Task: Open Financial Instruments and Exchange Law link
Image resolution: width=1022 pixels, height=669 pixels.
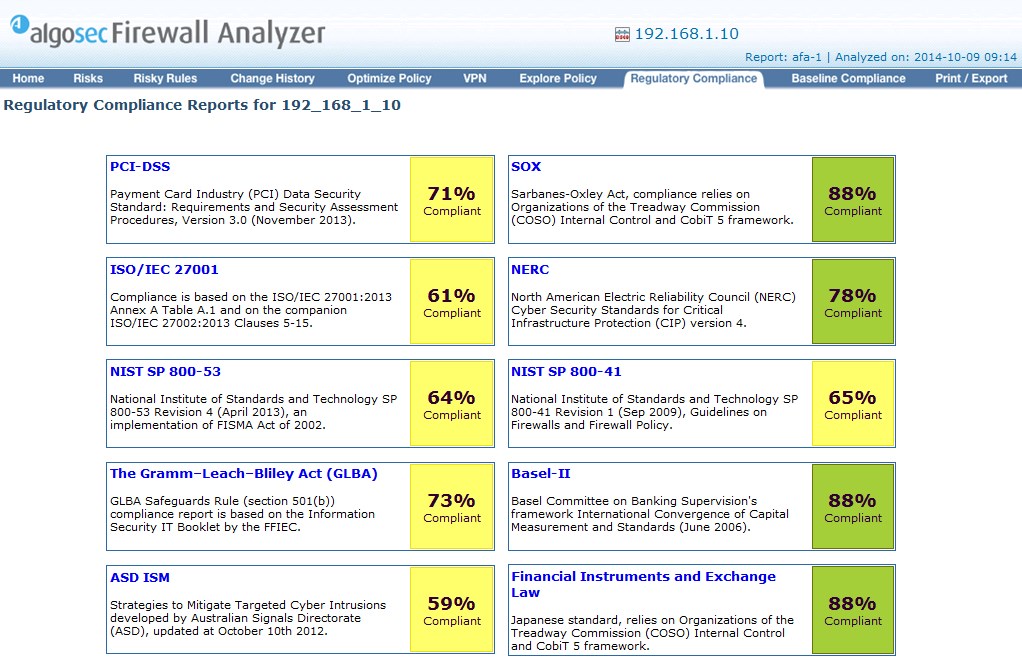Action: 643,584
